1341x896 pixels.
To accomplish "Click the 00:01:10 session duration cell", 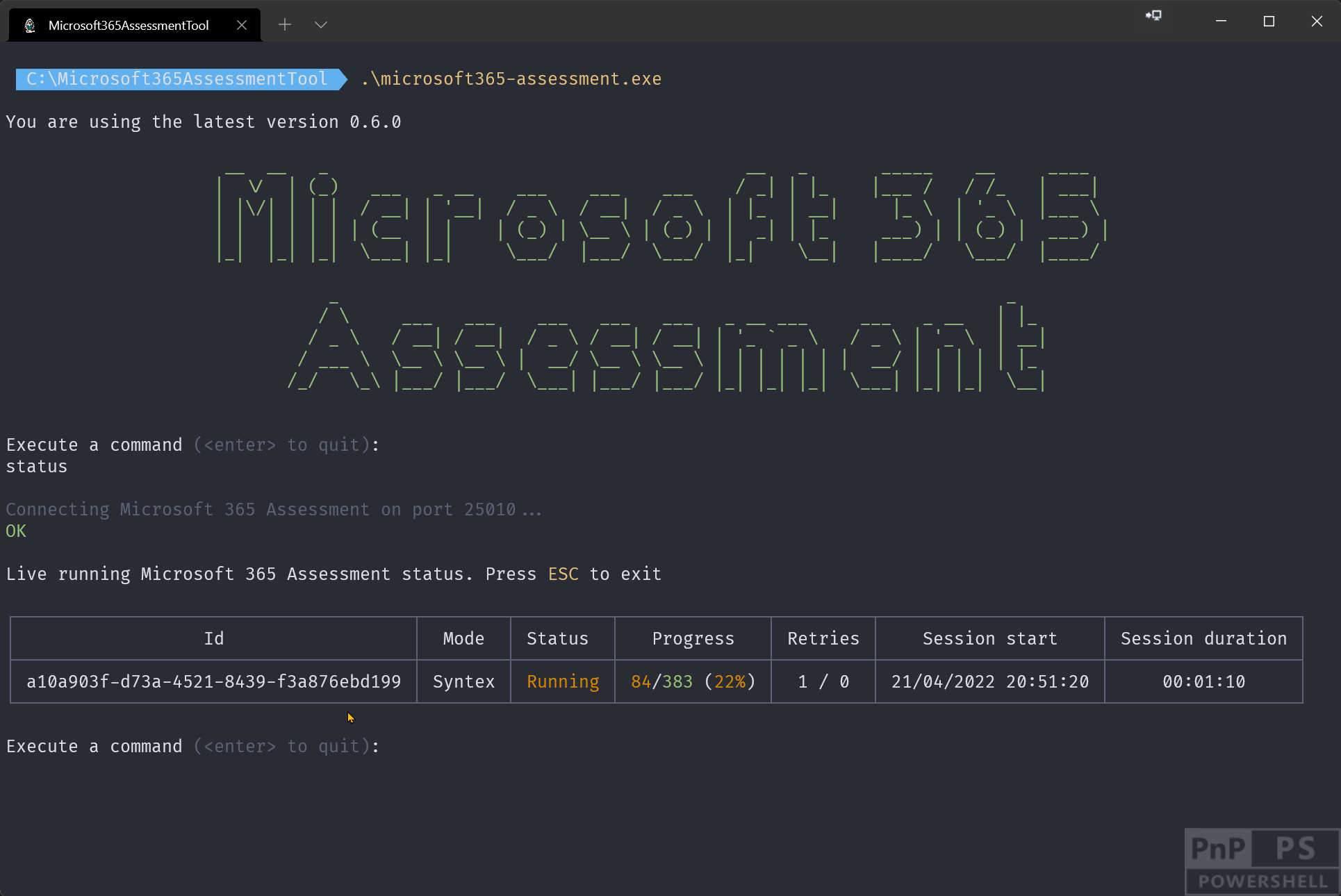I will point(1203,682).
